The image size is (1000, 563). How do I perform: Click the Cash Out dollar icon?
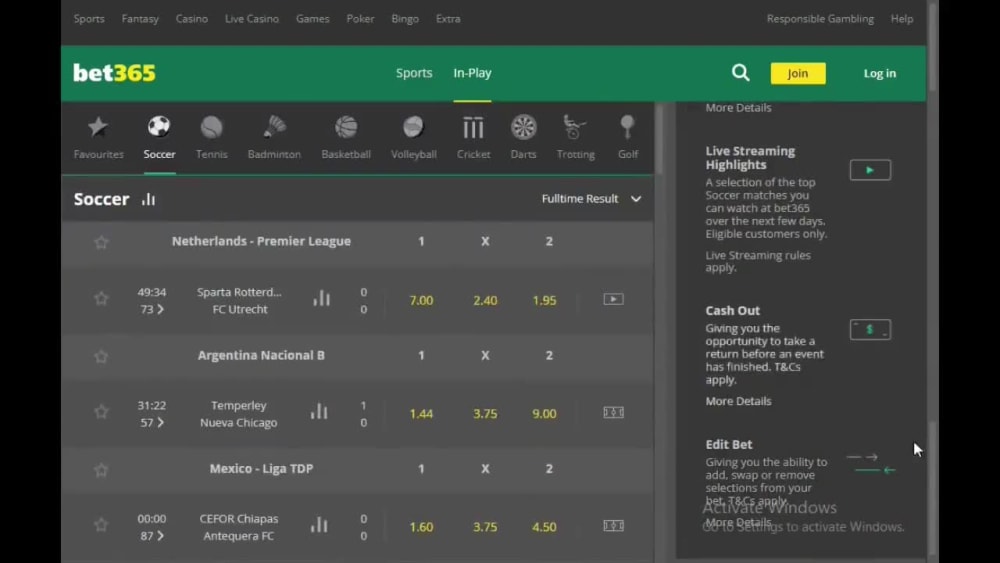(x=870, y=330)
